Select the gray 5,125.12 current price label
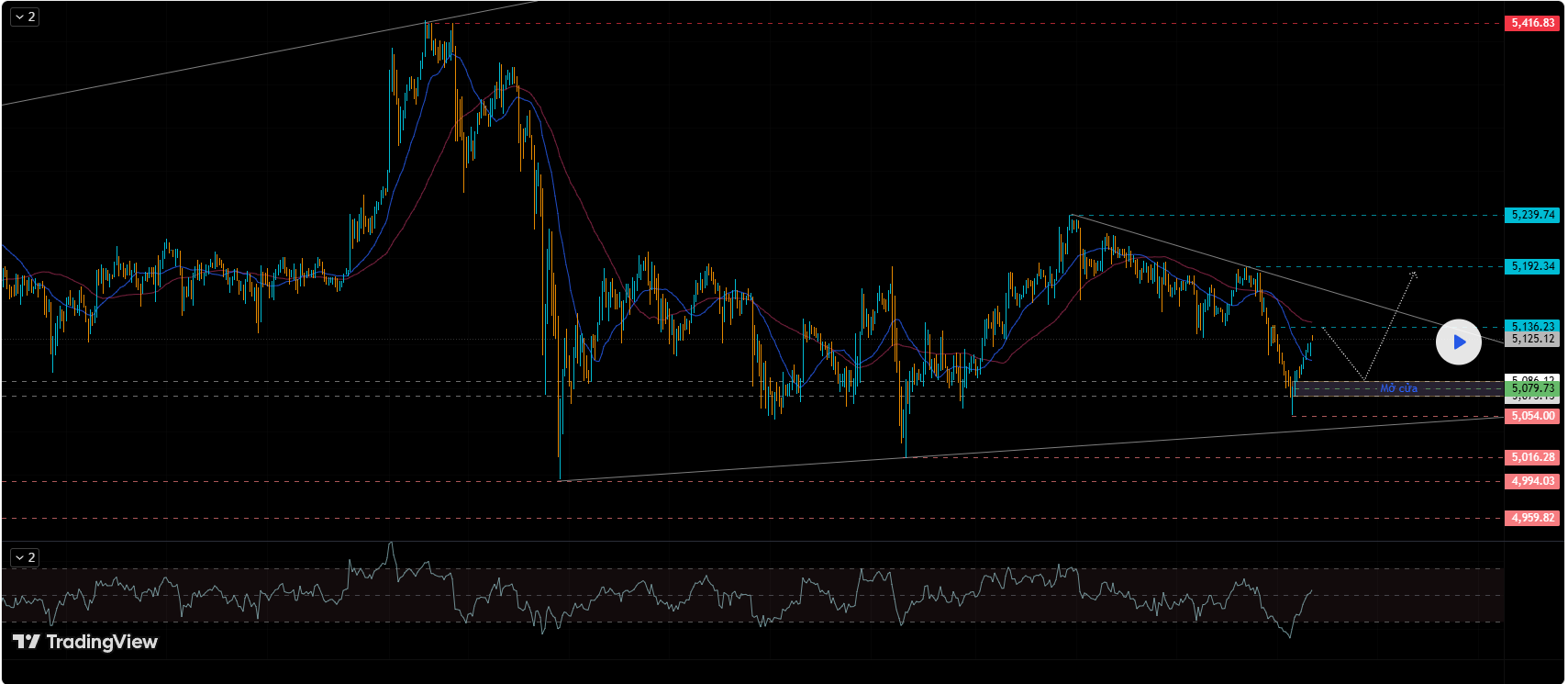Image resolution: width=1568 pixels, height=684 pixels. point(1532,339)
